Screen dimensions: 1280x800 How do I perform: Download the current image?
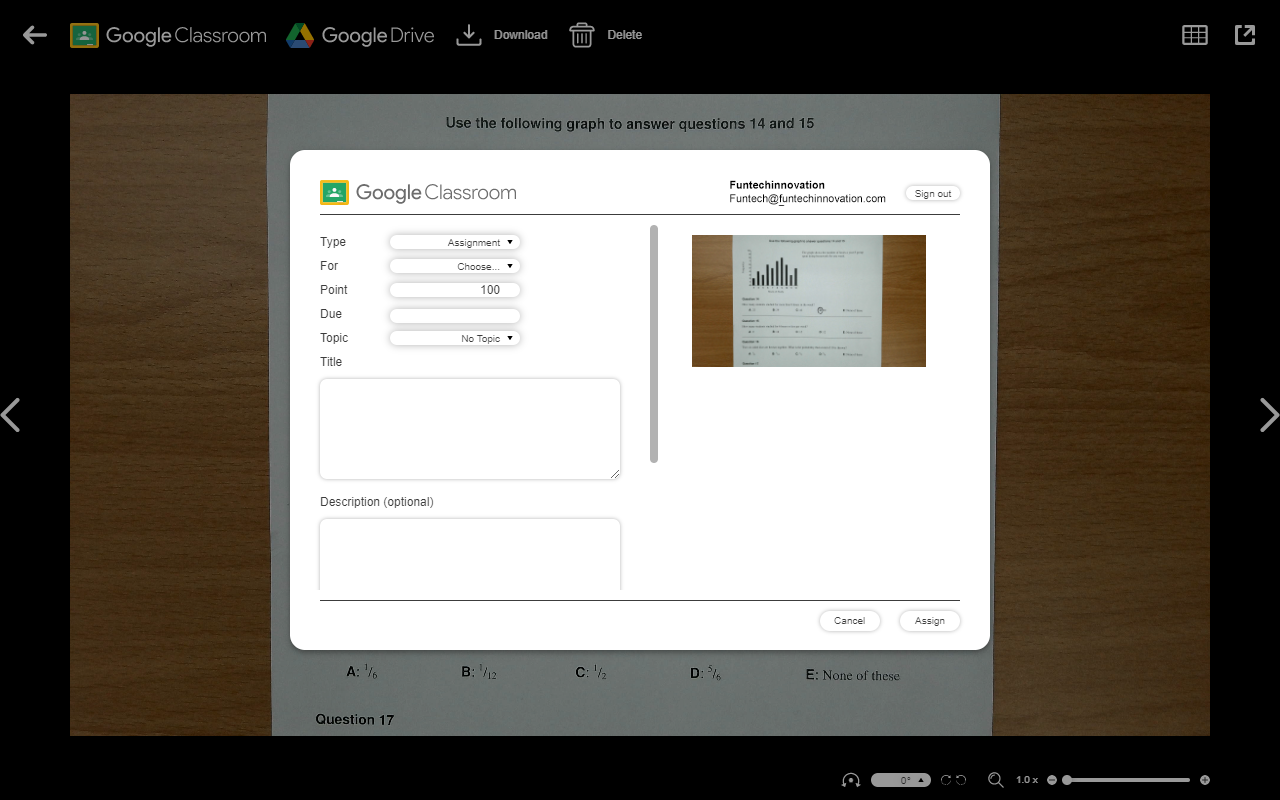pyautogui.click(x=502, y=35)
